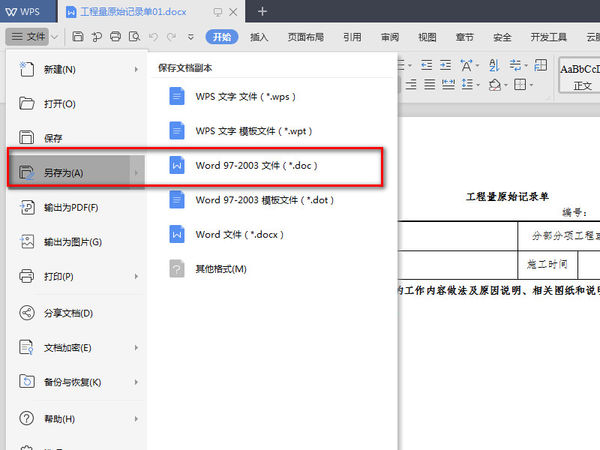The height and width of the screenshot is (450, 600).
Task: Save as Word 97-2003 文件 (*.doc)
Action: [x=272, y=165]
